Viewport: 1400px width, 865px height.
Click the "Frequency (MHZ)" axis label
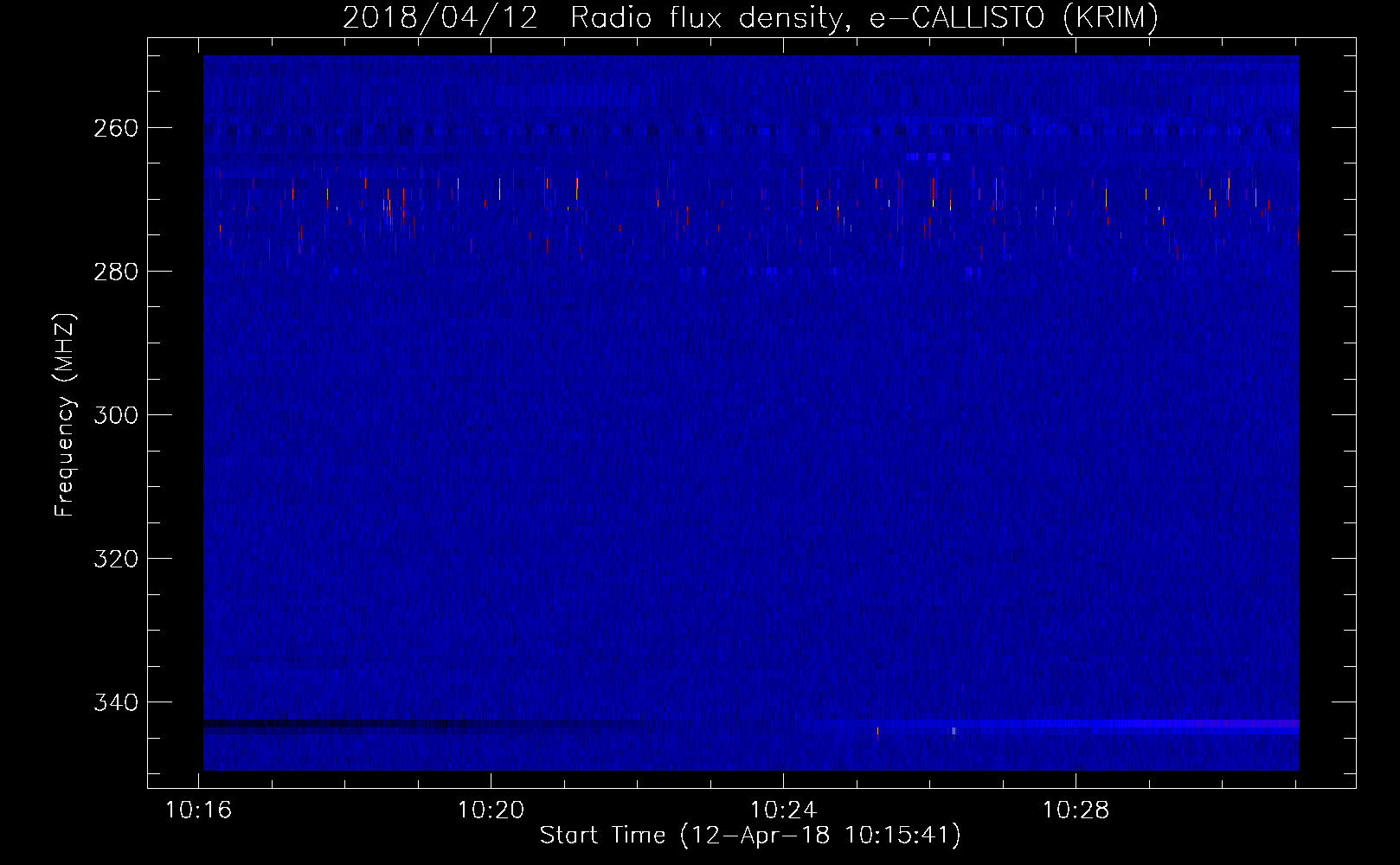coord(65,414)
